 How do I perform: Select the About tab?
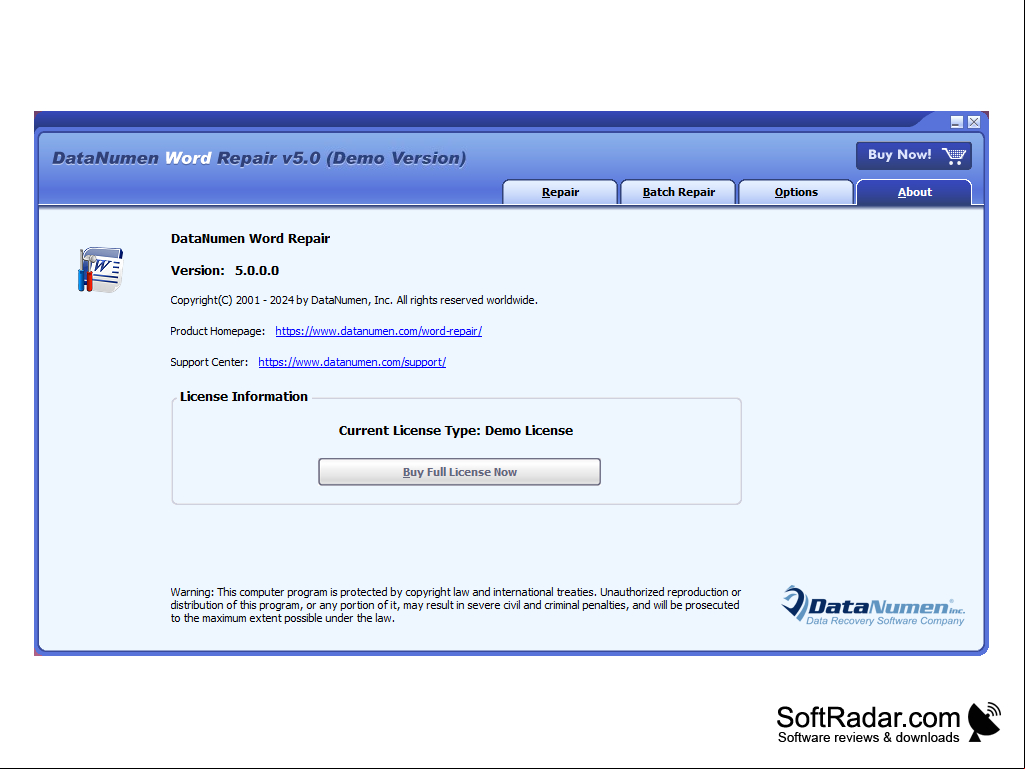914,192
